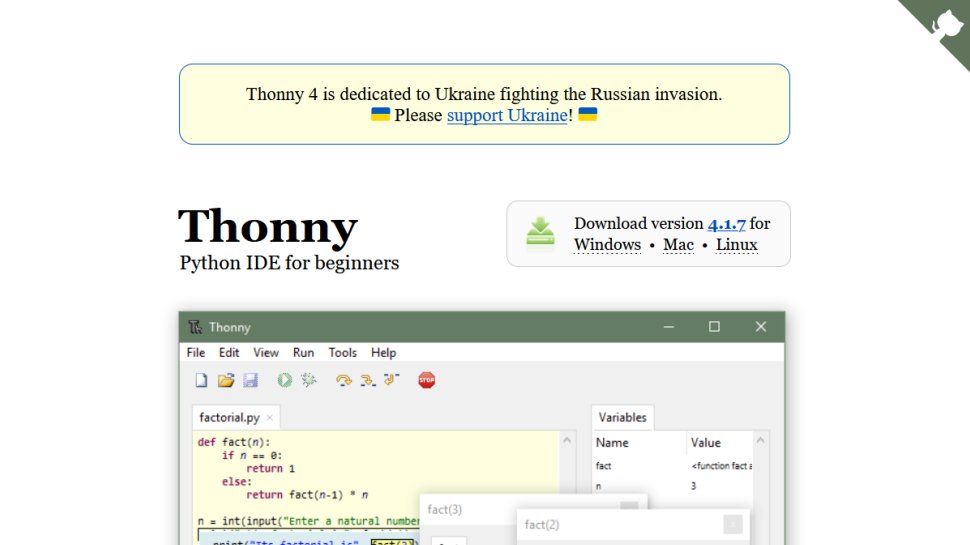Image resolution: width=970 pixels, height=545 pixels.
Task: Open the View menu
Action: [x=266, y=353]
